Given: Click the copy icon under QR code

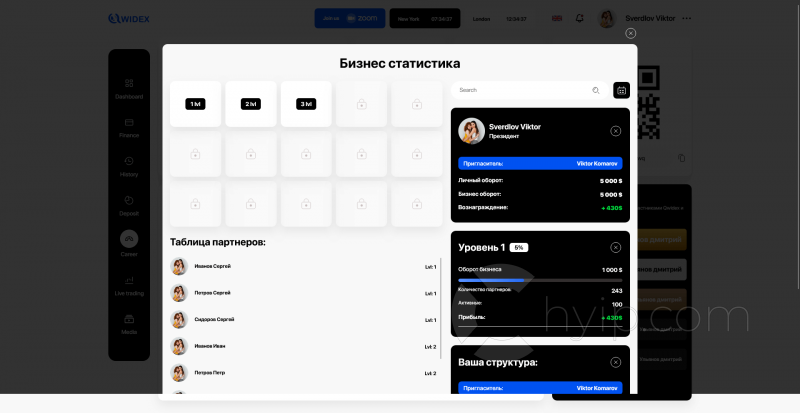Looking at the screenshot, I should tap(682, 158).
